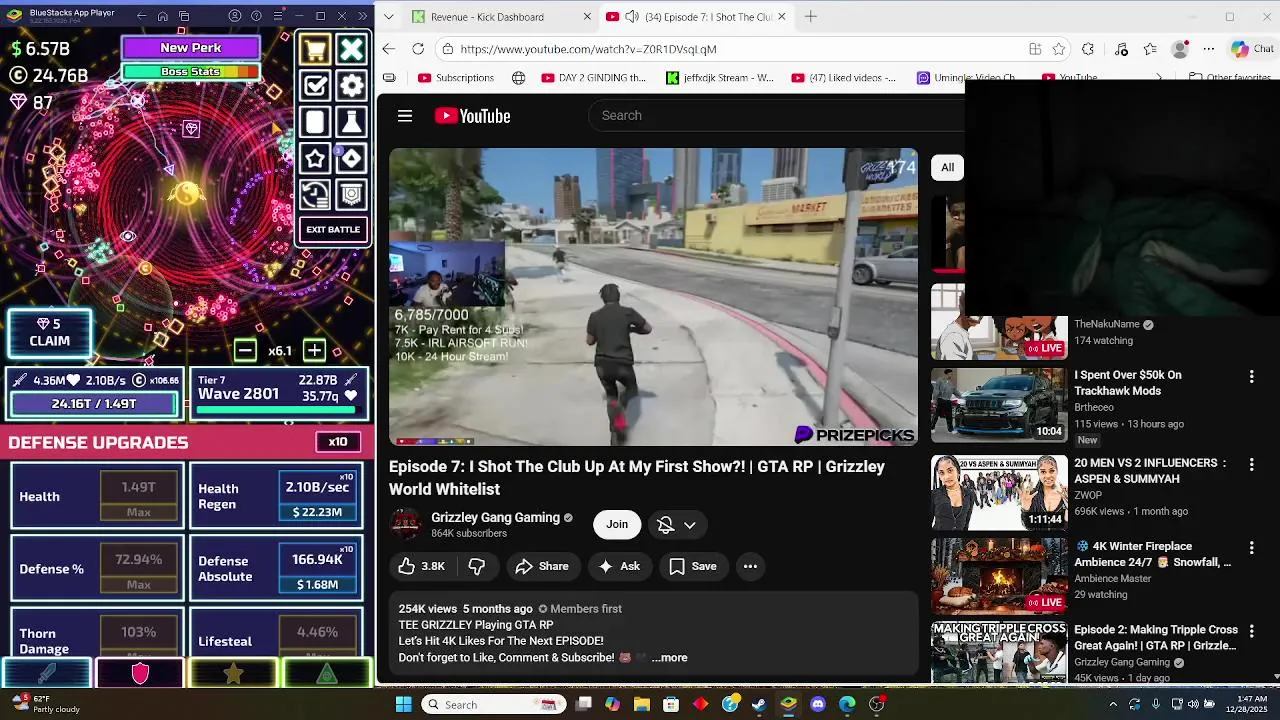Open the Boss Stats bar
Screen dimensions: 1280x720
(x=191, y=72)
